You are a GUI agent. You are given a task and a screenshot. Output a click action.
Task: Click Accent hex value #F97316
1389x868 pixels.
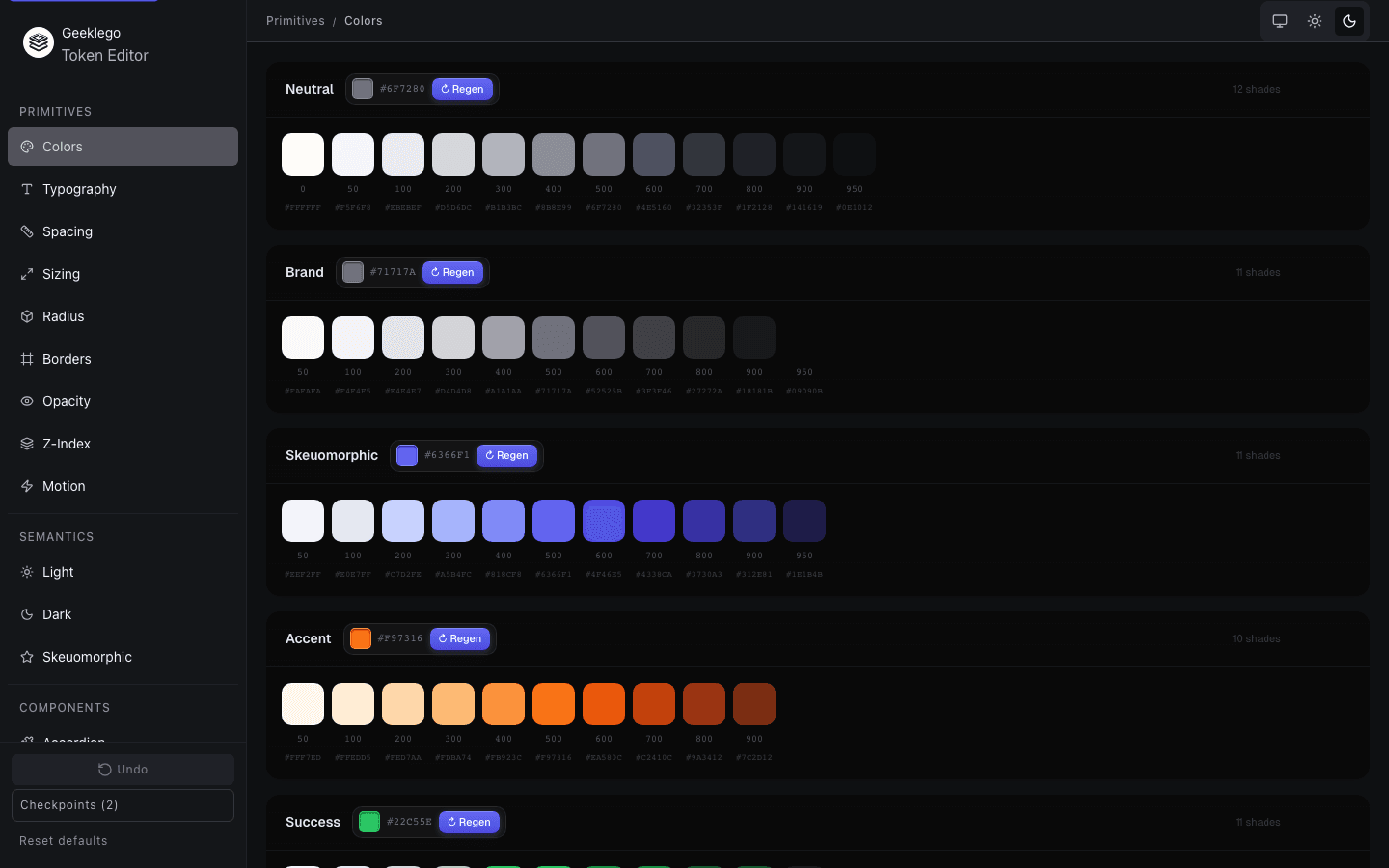click(x=400, y=638)
